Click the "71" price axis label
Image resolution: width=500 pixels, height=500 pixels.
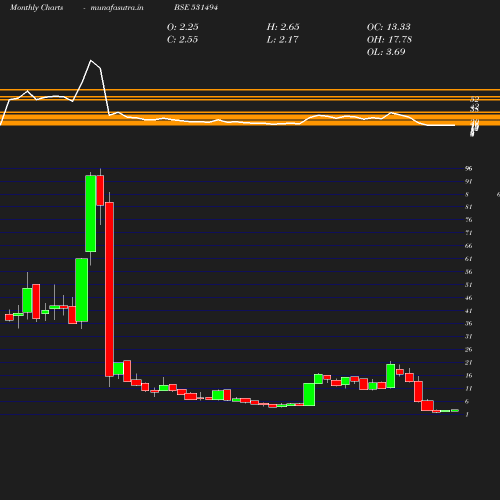[x=468, y=233]
